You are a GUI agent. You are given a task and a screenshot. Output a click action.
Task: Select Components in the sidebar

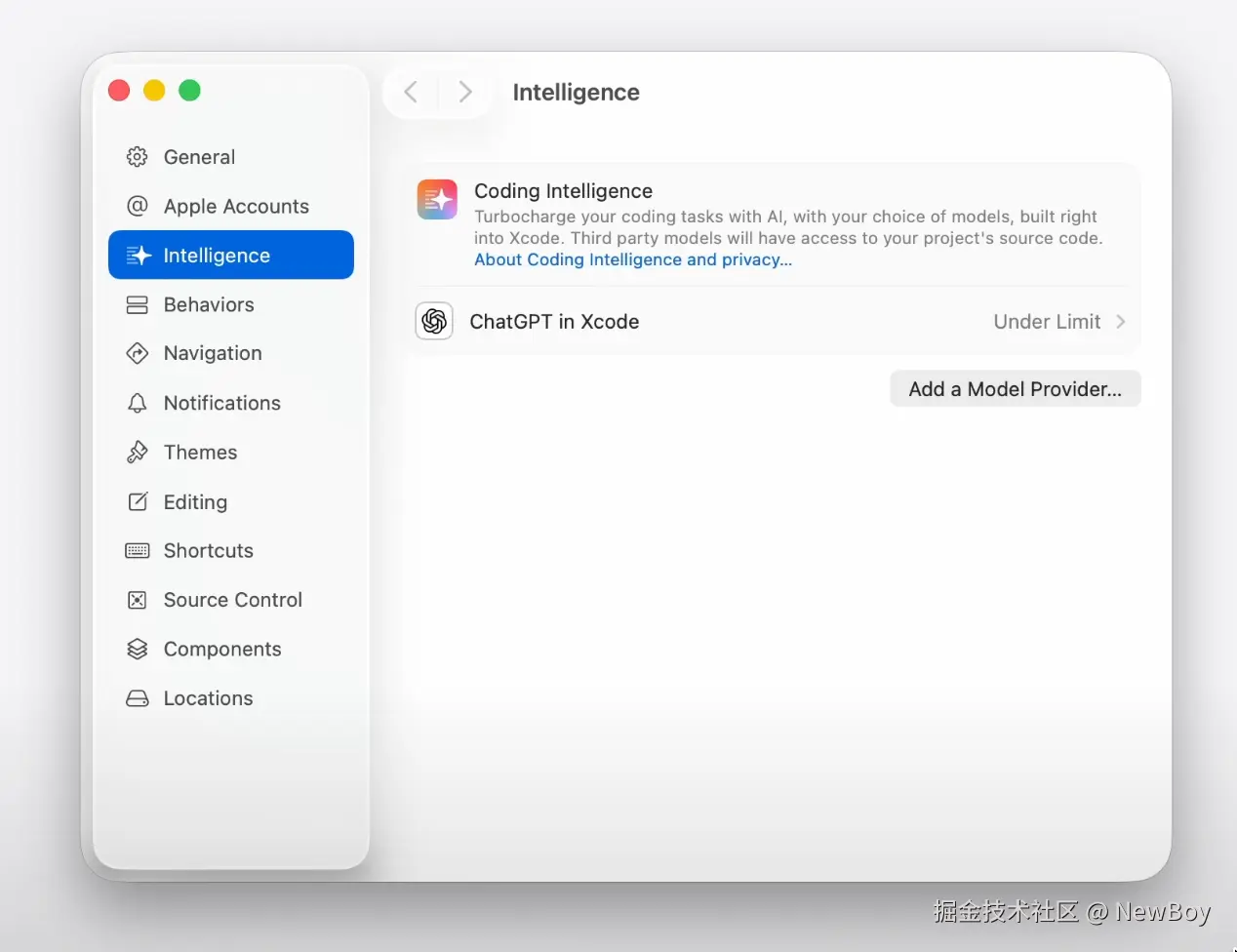coord(231,649)
